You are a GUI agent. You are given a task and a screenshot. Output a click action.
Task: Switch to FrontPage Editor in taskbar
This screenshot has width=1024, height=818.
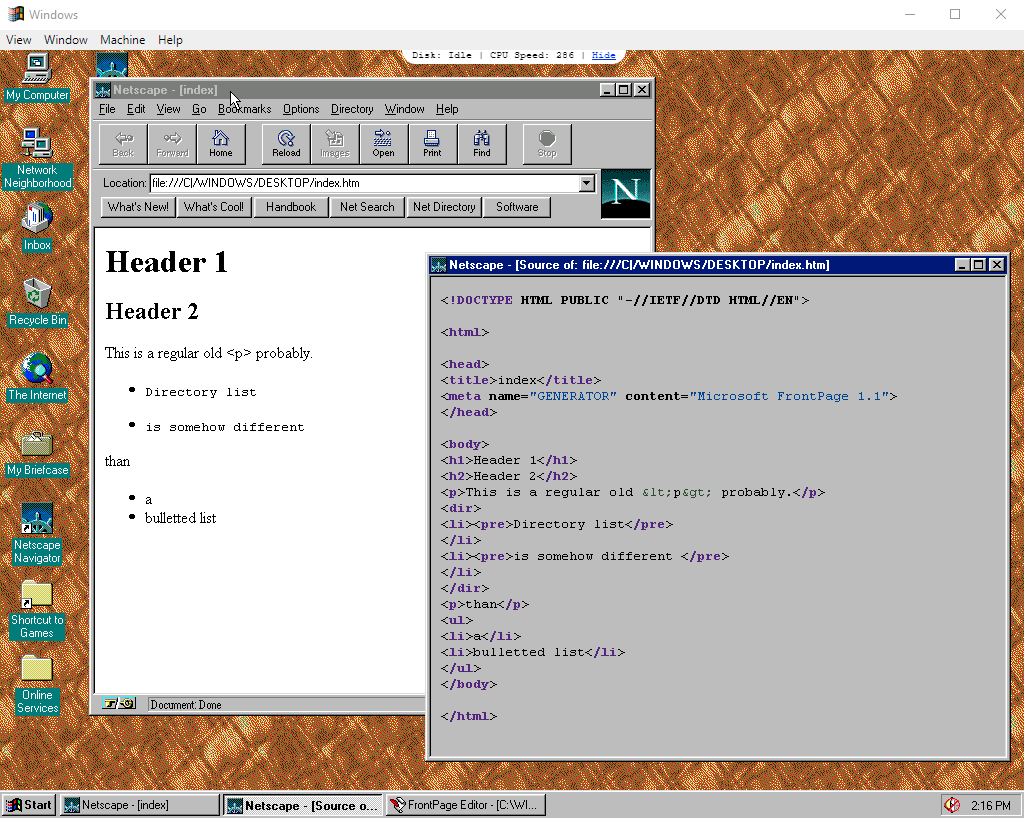[468, 805]
